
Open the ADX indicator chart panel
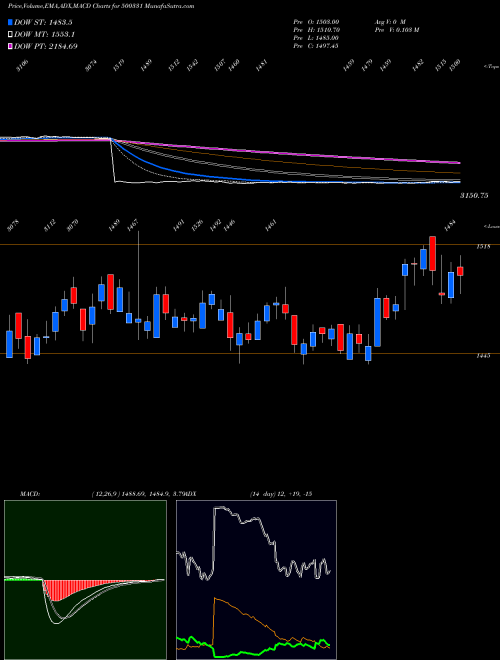256,580
